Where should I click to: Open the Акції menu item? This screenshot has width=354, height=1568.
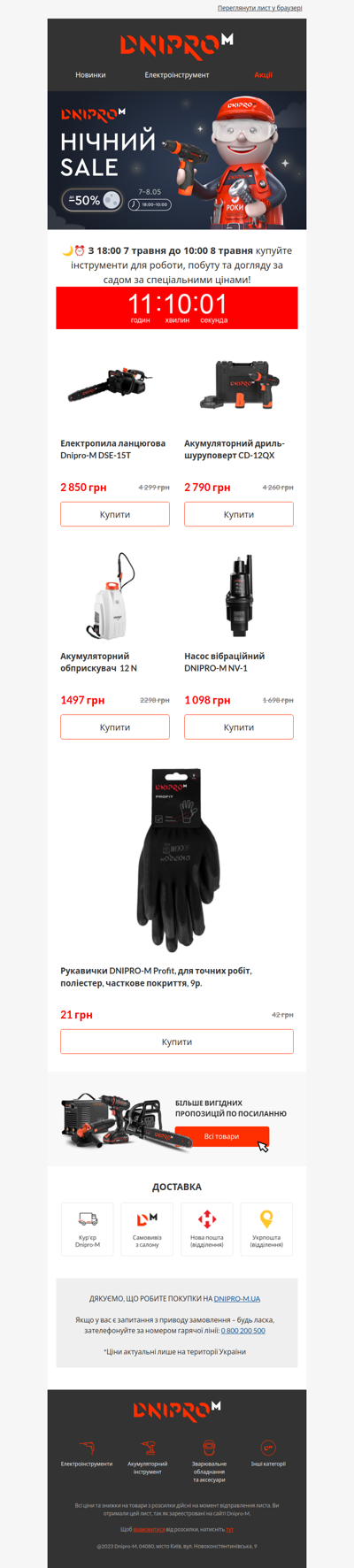click(x=264, y=75)
